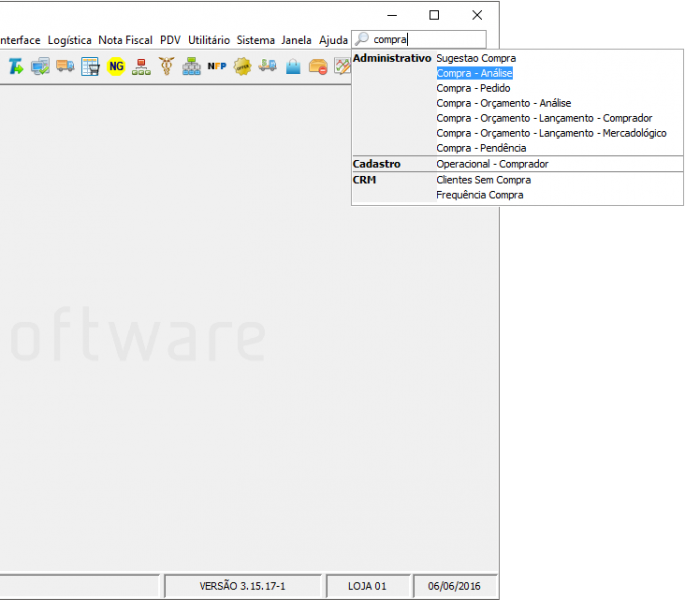The width and height of the screenshot is (685, 600).
Task: Select 'Compra - Pendência' search result
Action: [x=481, y=148]
